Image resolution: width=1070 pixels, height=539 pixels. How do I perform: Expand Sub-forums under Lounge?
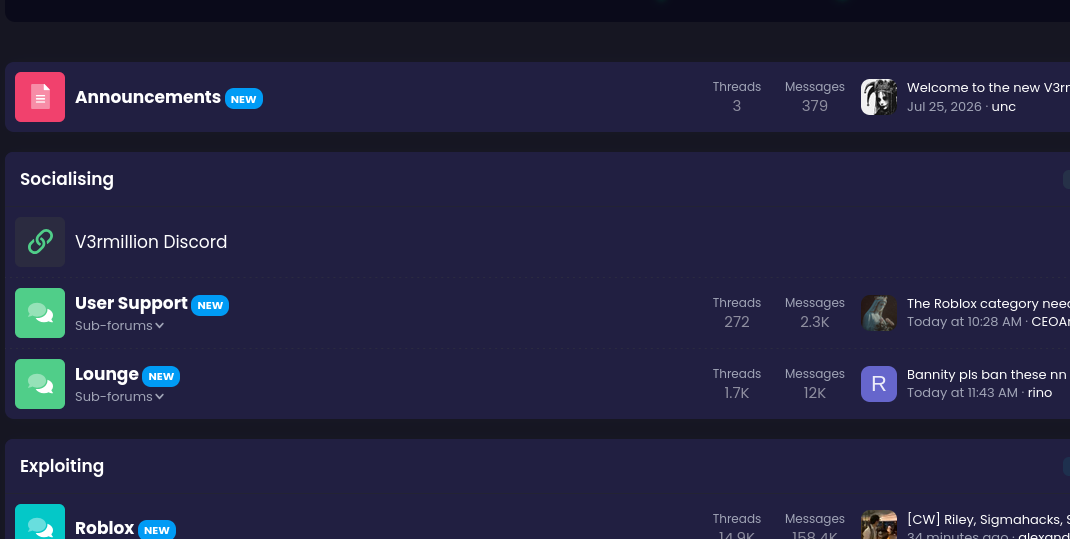tap(119, 396)
